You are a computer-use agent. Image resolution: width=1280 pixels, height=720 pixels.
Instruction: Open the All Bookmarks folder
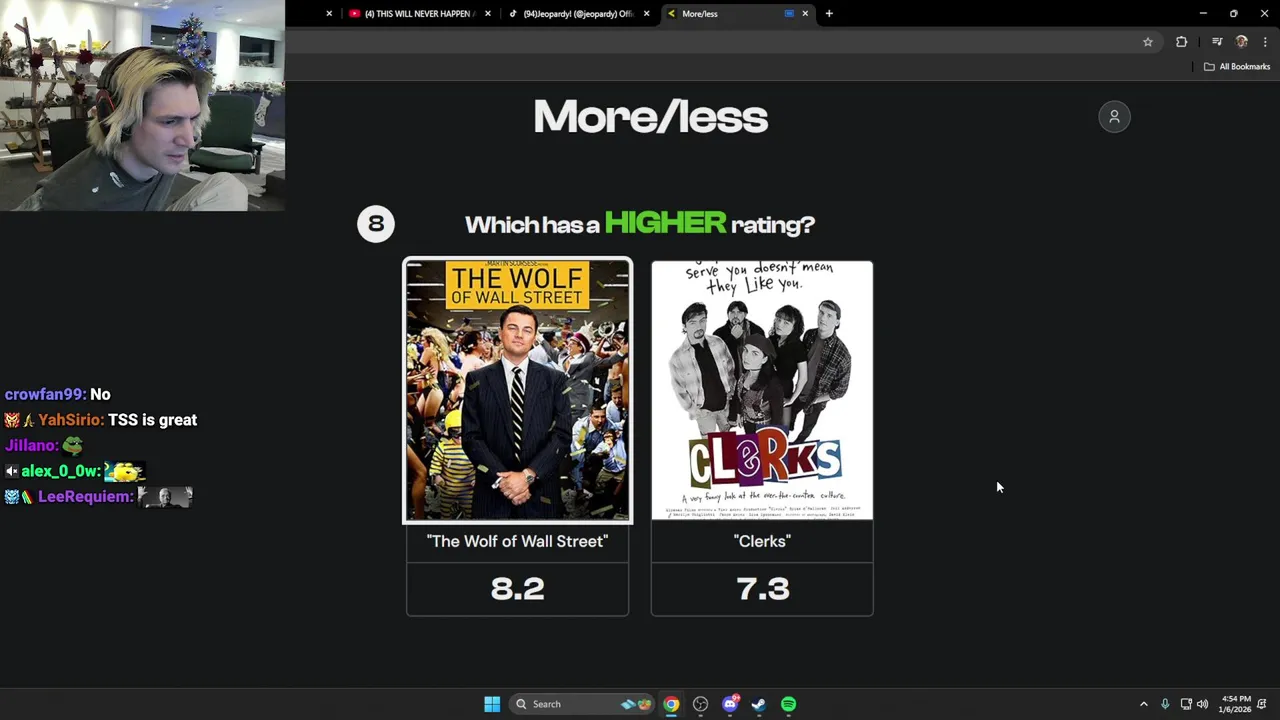pyautogui.click(x=1237, y=67)
